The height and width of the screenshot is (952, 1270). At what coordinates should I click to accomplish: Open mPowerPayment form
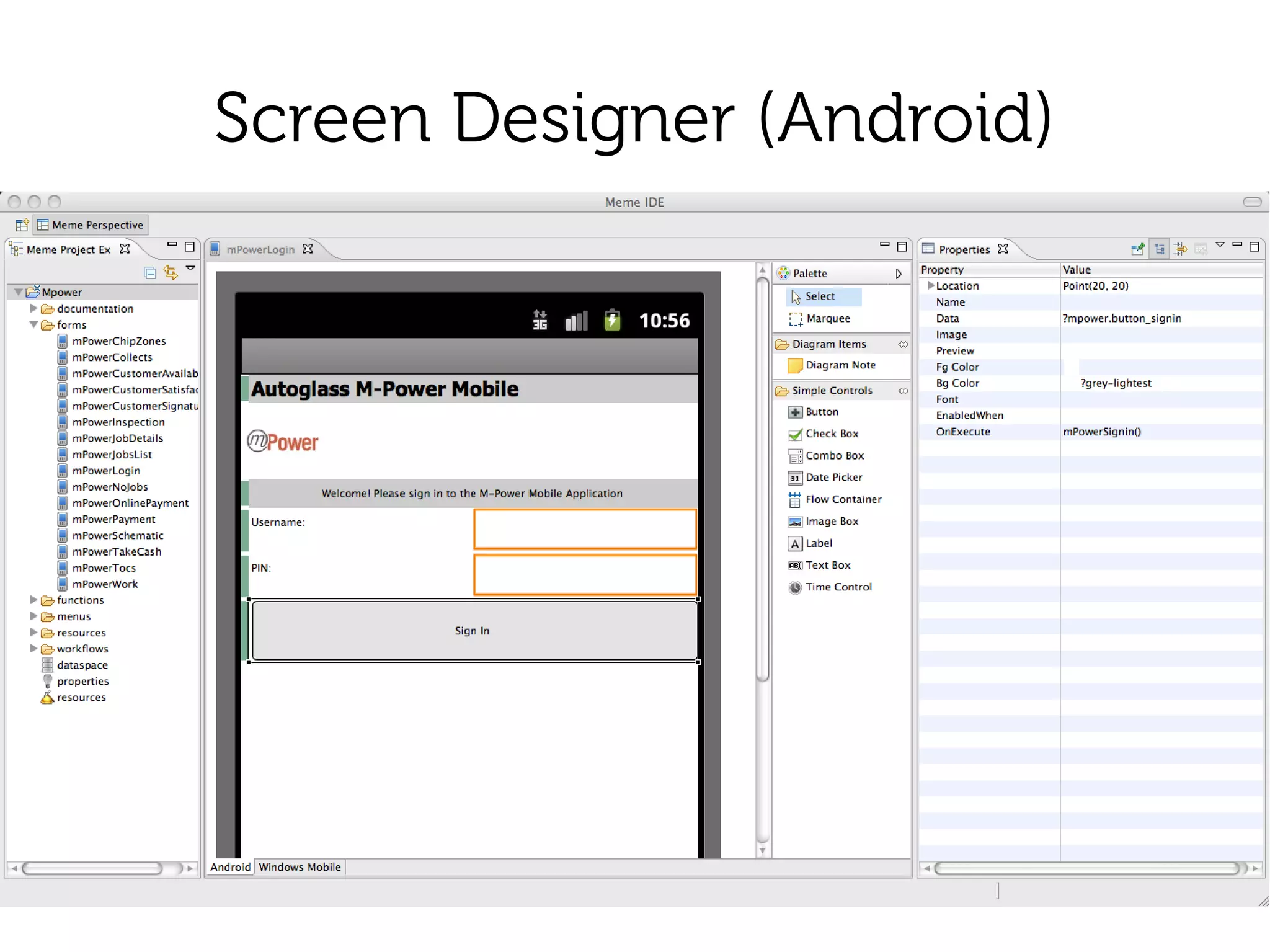pos(113,518)
